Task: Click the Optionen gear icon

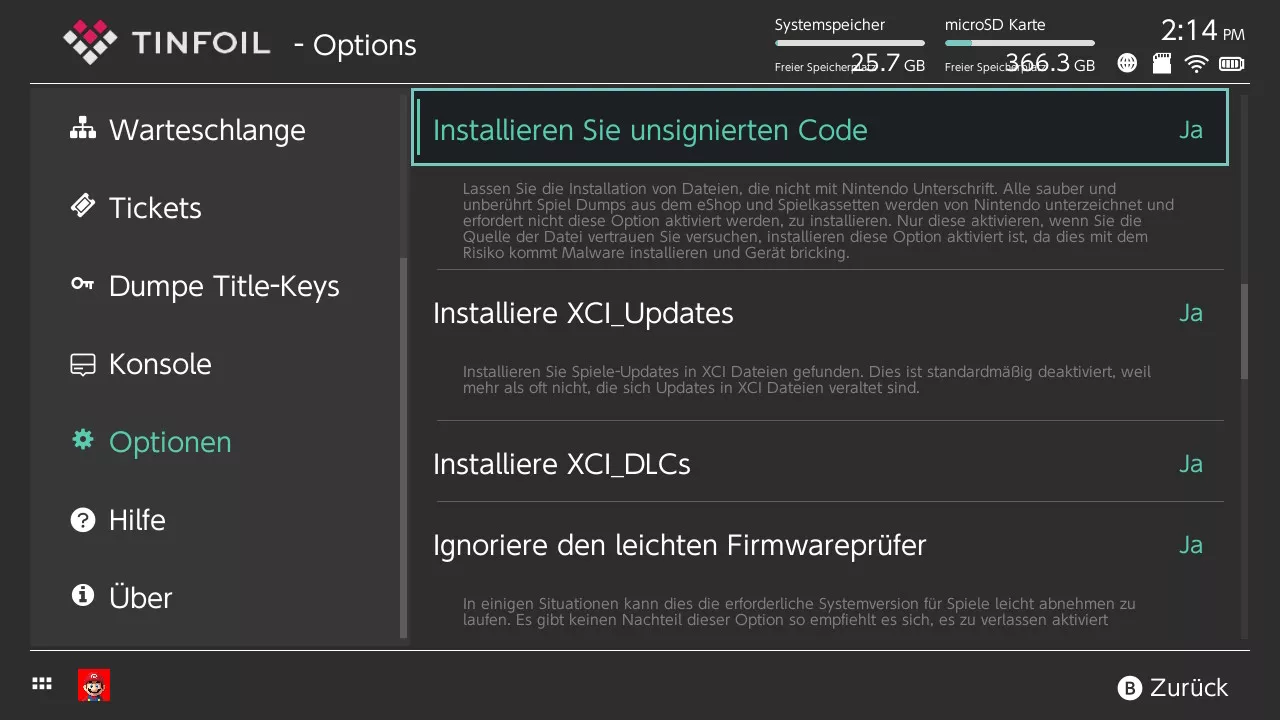Action: (x=82, y=440)
